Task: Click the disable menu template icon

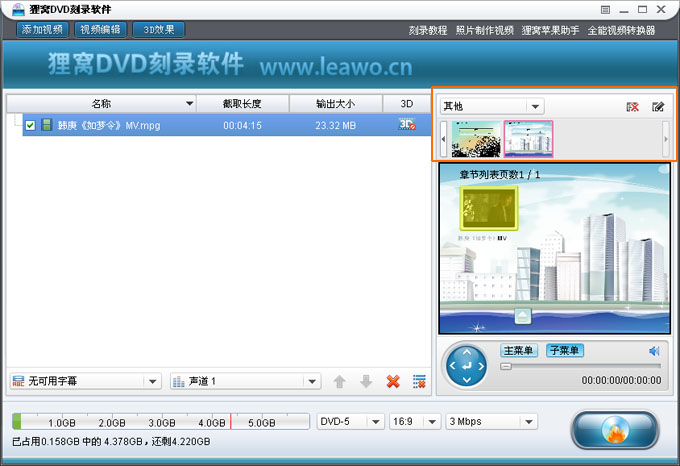Action: click(632, 107)
